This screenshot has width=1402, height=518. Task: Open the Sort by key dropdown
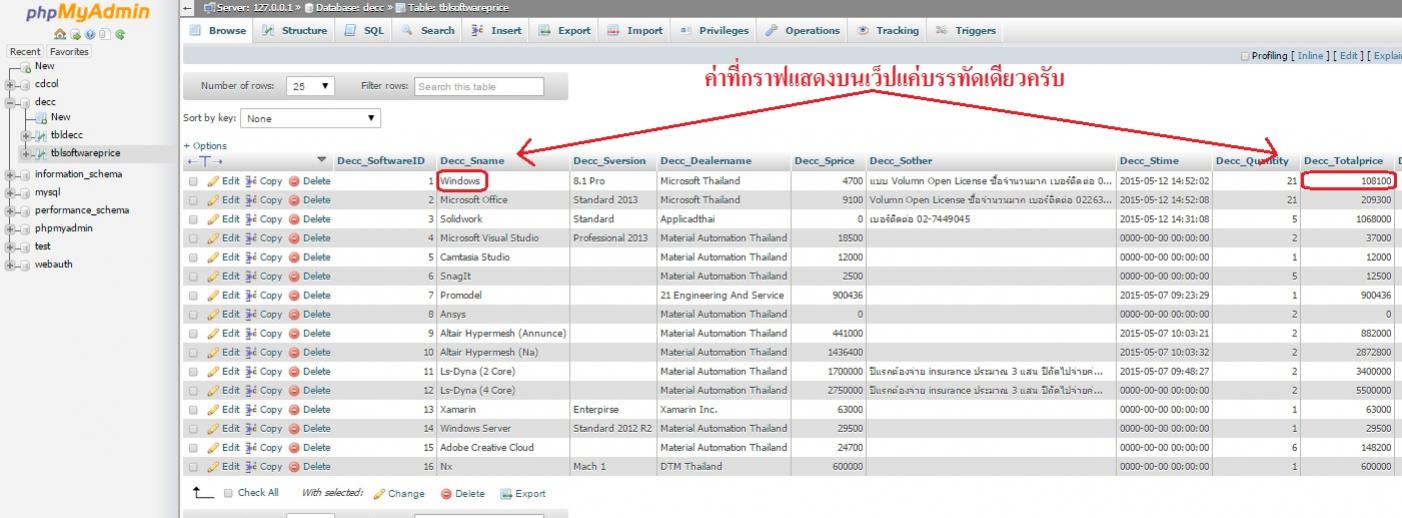click(311, 118)
